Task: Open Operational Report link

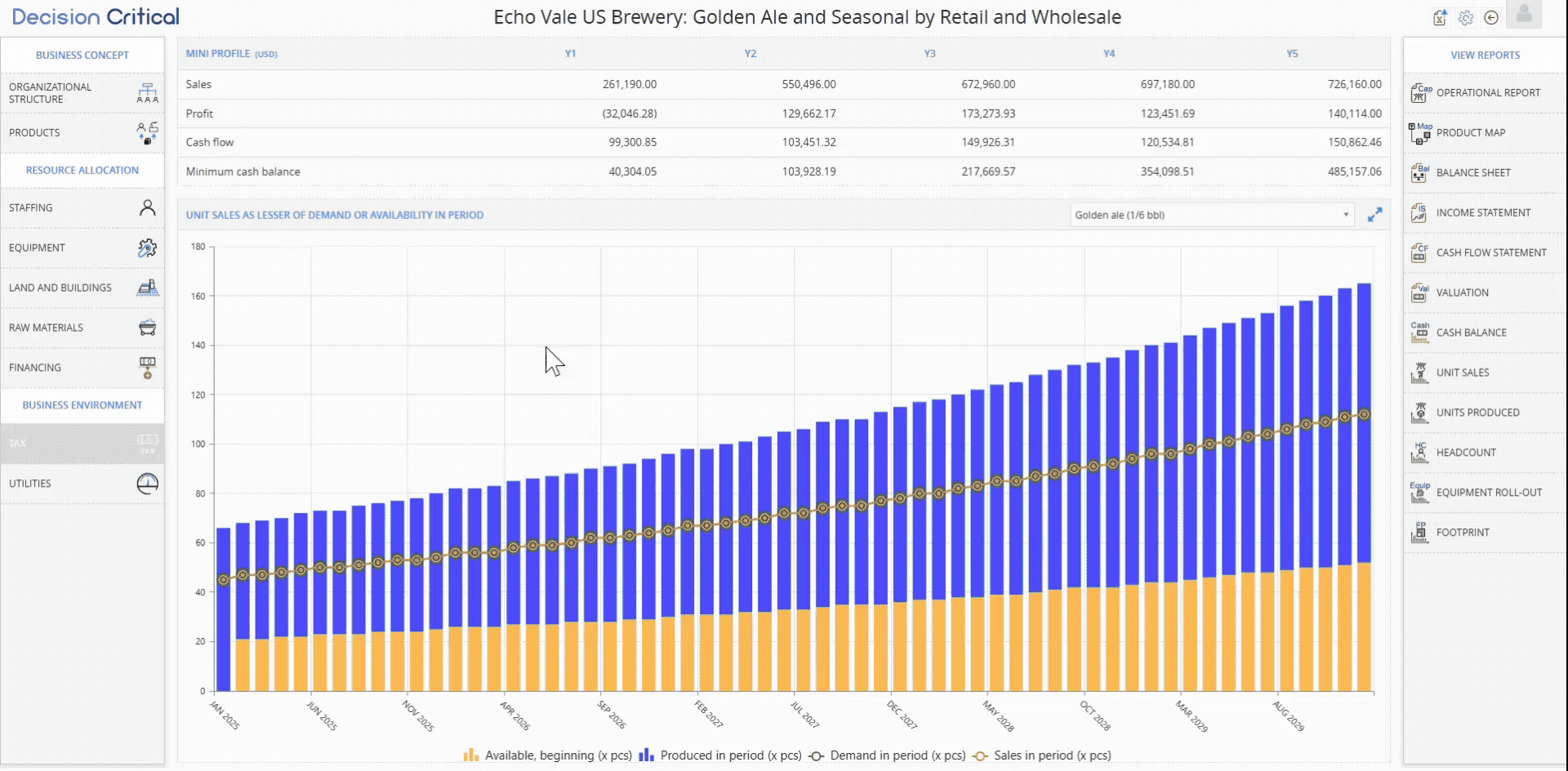Action: point(1488,93)
